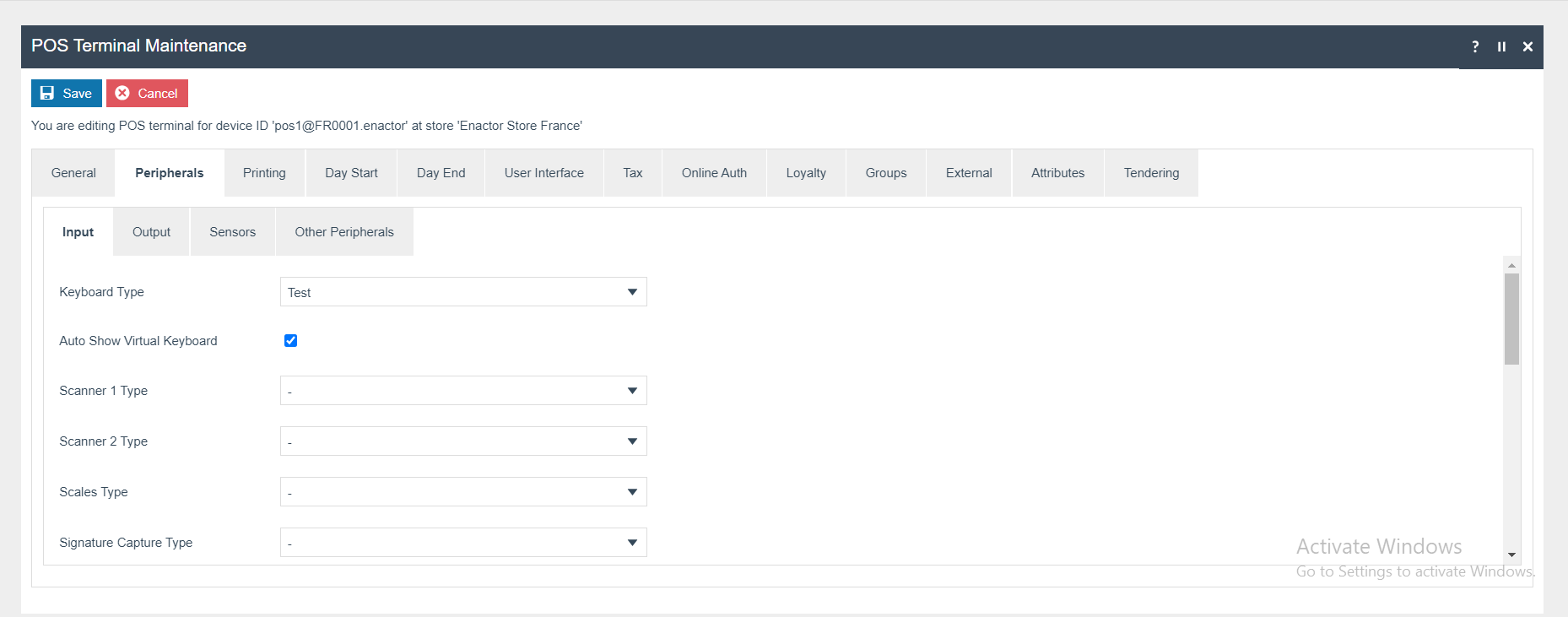Expand the Scanner 1 Type dropdown
Viewport: 1568px width, 617px height.
463,391
